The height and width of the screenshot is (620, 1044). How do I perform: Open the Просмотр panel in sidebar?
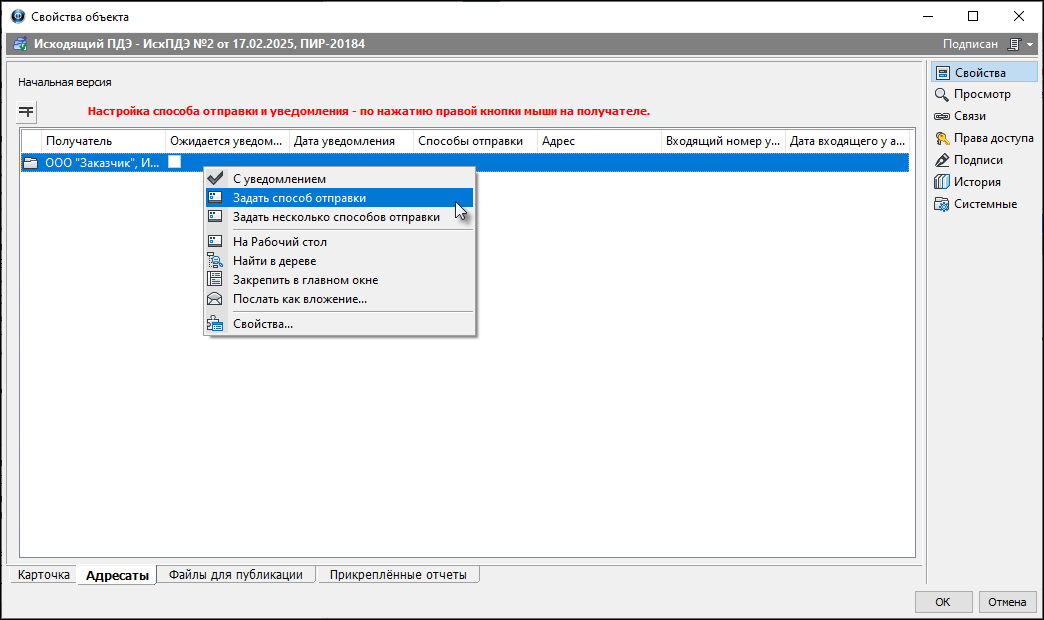coord(982,94)
